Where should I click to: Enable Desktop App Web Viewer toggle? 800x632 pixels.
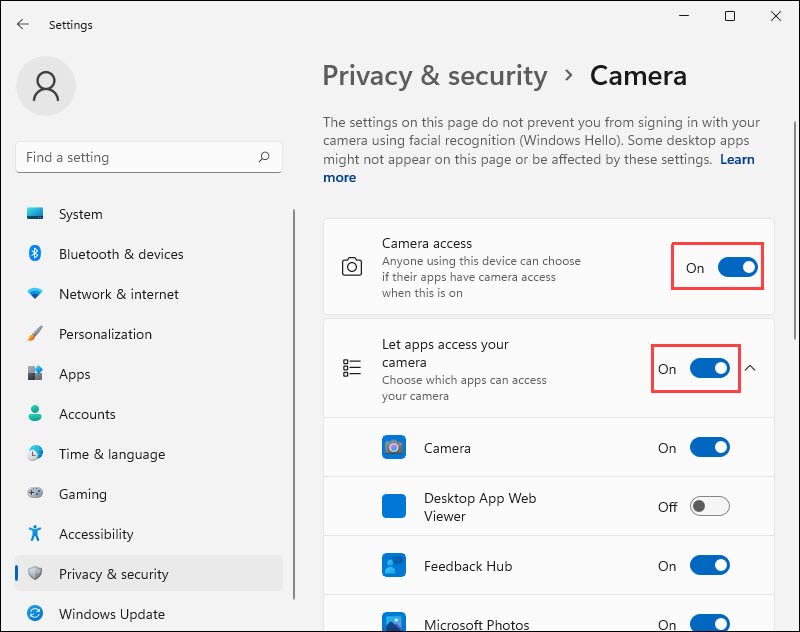click(x=710, y=506)
